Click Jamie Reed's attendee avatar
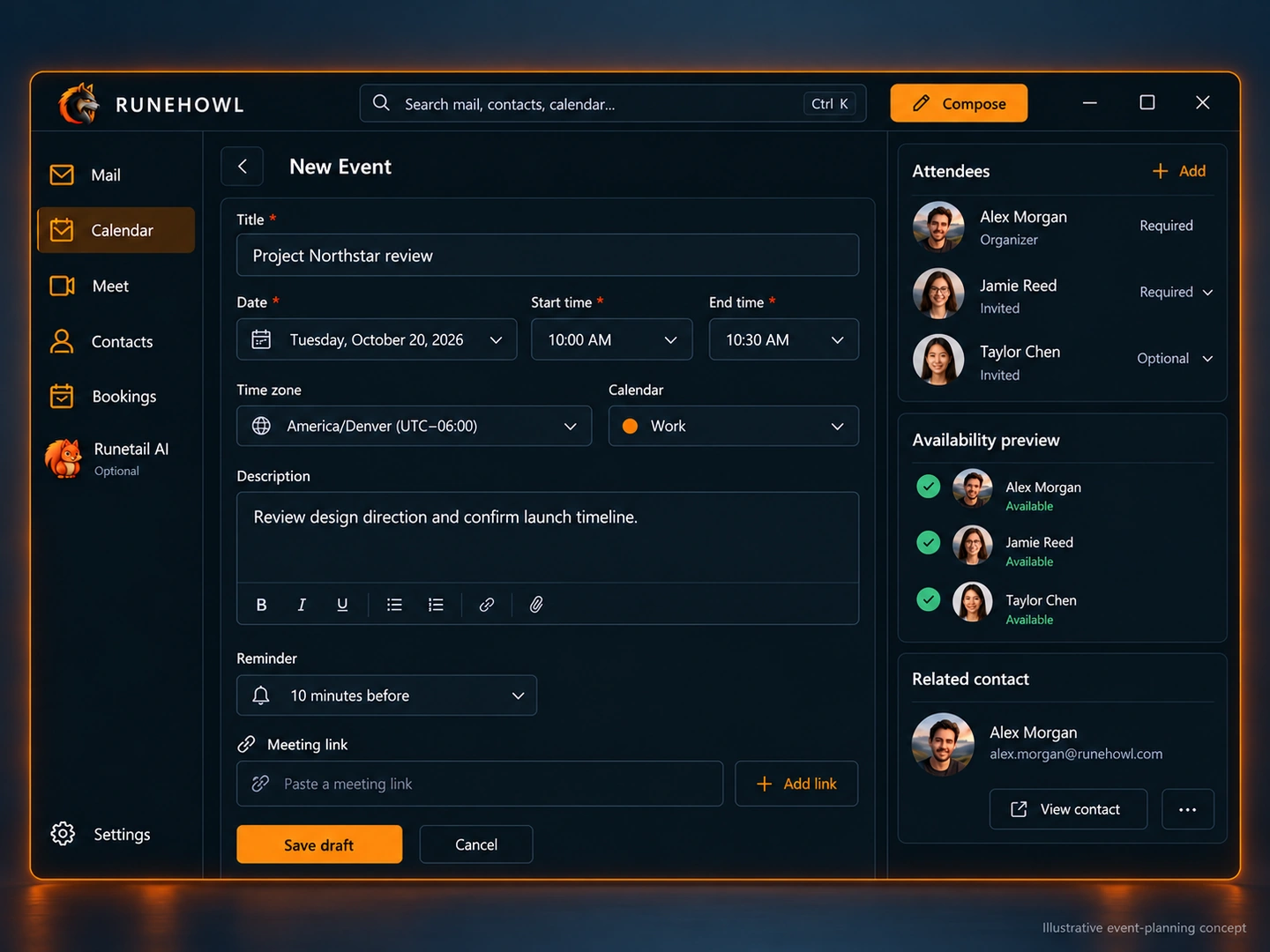This screenshot has width=1270, height=952. click(938, 294)
